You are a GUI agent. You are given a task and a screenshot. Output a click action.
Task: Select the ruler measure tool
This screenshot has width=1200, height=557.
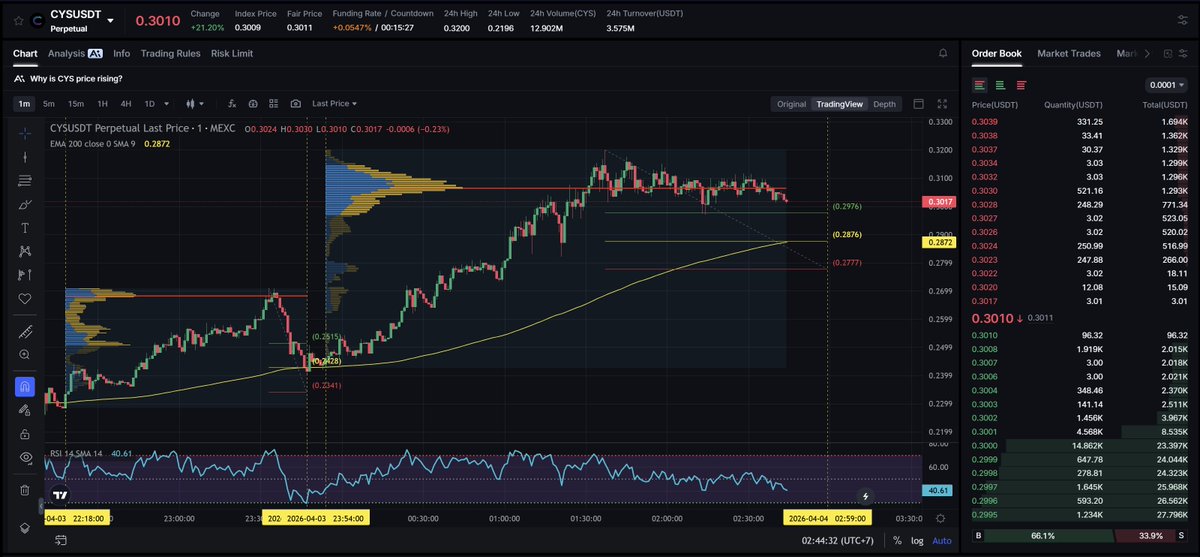click(x=25, y=331)
